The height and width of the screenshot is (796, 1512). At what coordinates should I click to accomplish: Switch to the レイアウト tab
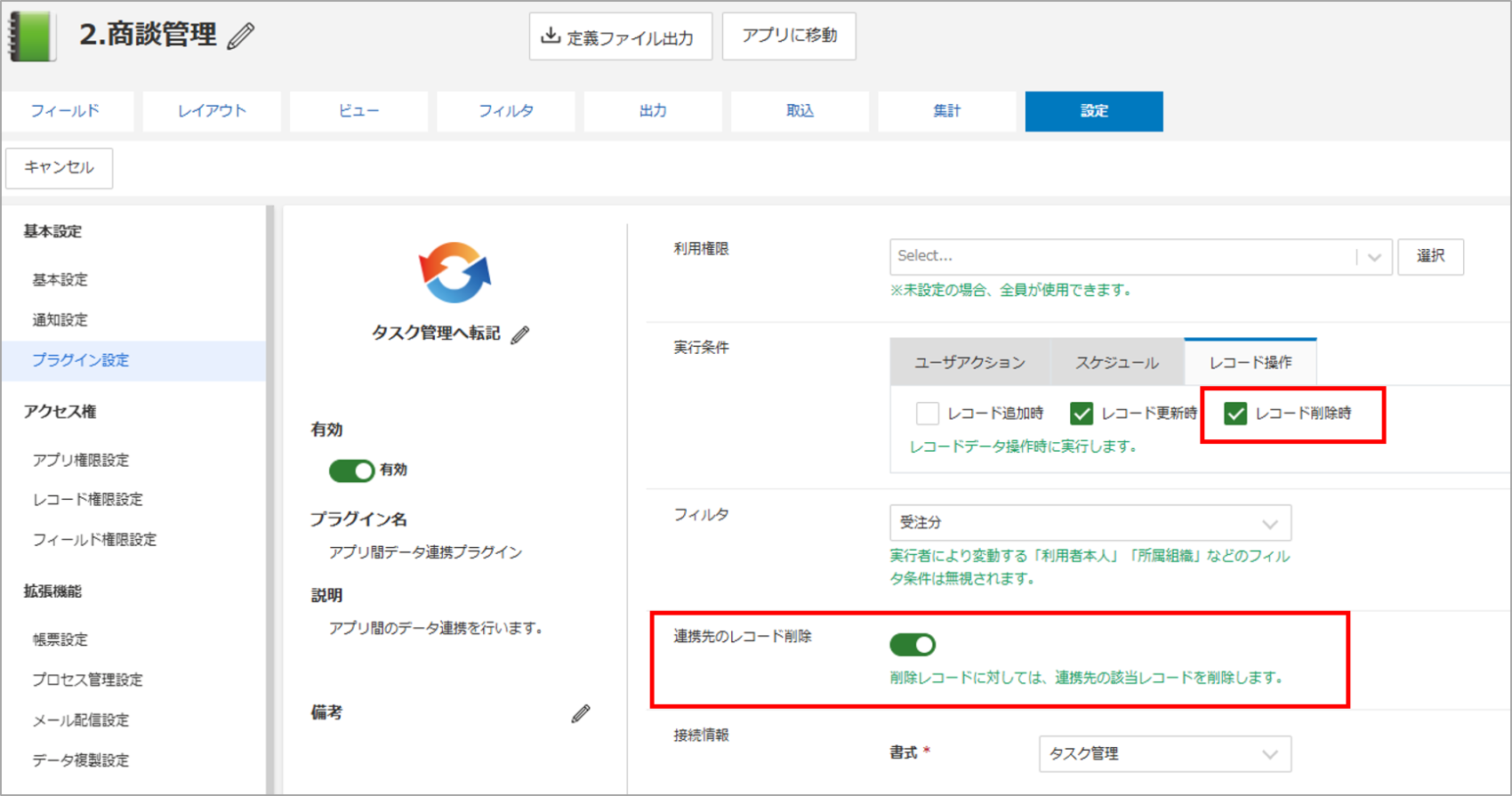coord(212,111)
